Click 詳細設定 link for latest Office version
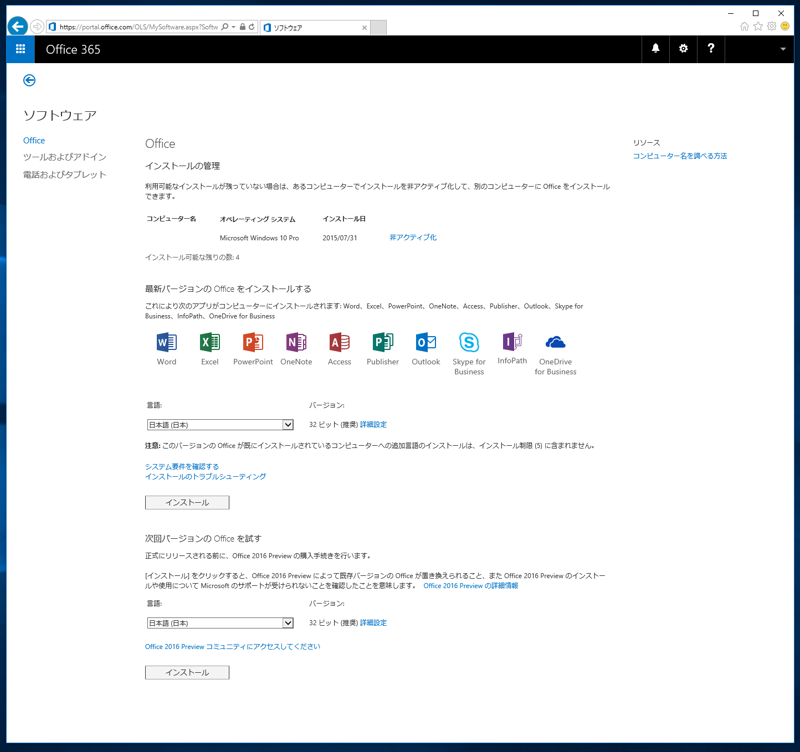Screen dimensions: 800x752 click(373, 424)
